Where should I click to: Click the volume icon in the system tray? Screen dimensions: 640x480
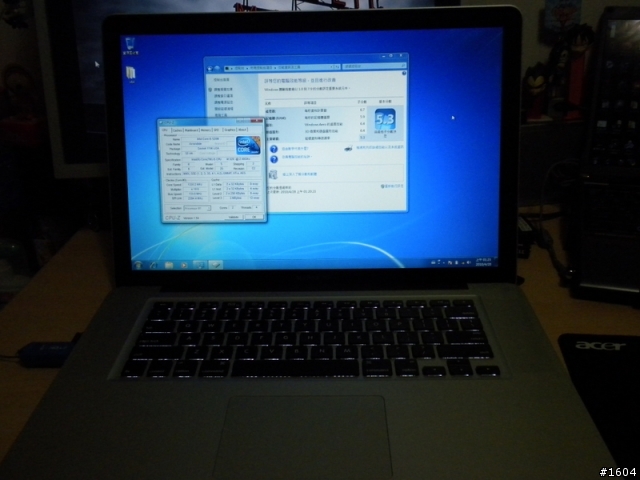(469, 262)
